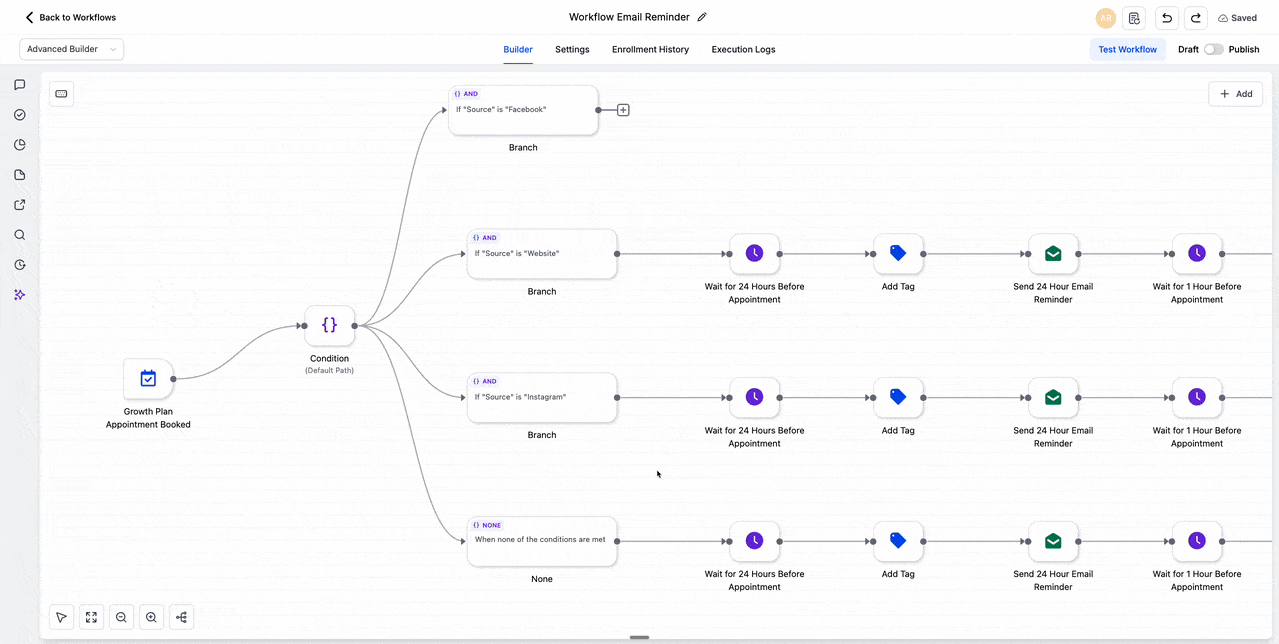1279x644 pixels.
Task: Go Back to Workflows
Action: [x=70, y=17]
